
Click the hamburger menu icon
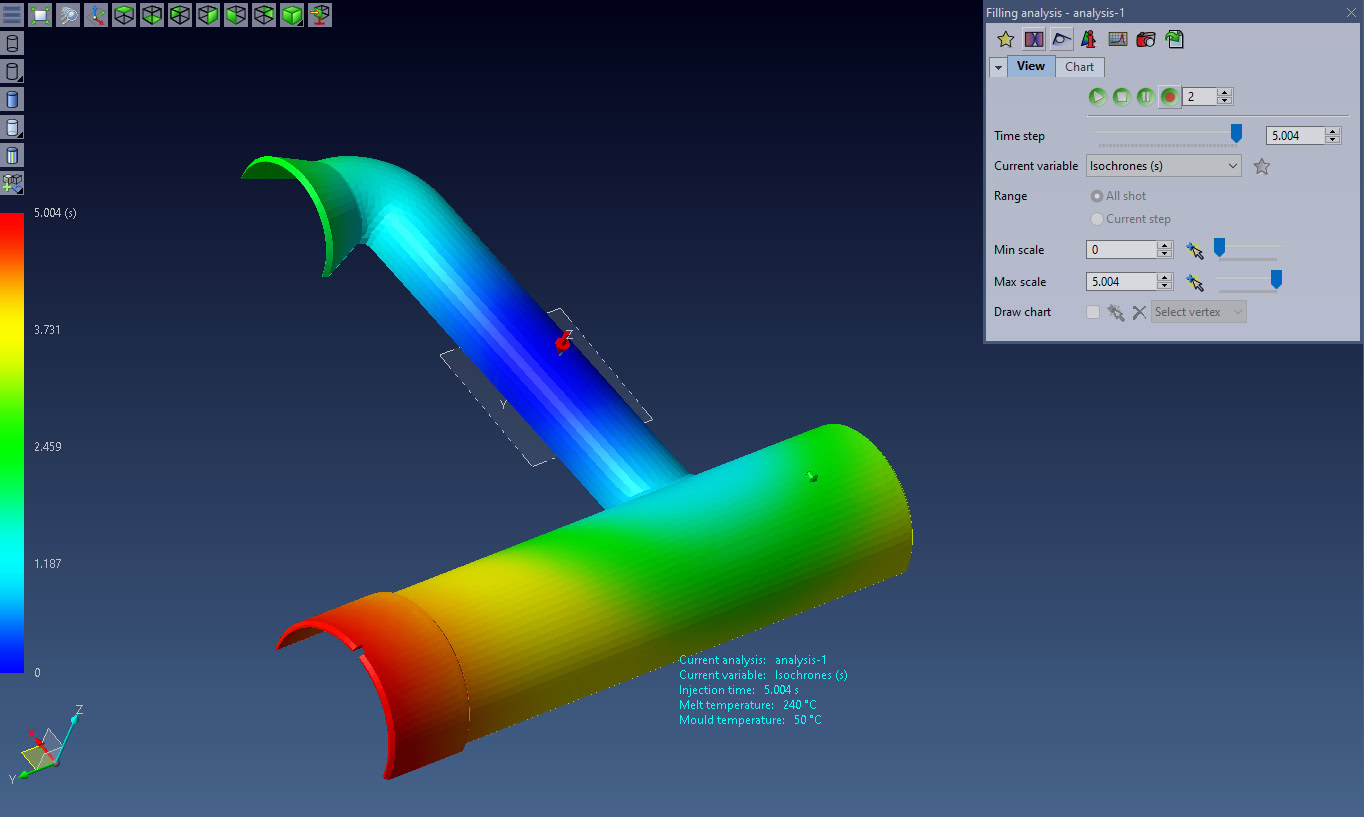(12, 15)
